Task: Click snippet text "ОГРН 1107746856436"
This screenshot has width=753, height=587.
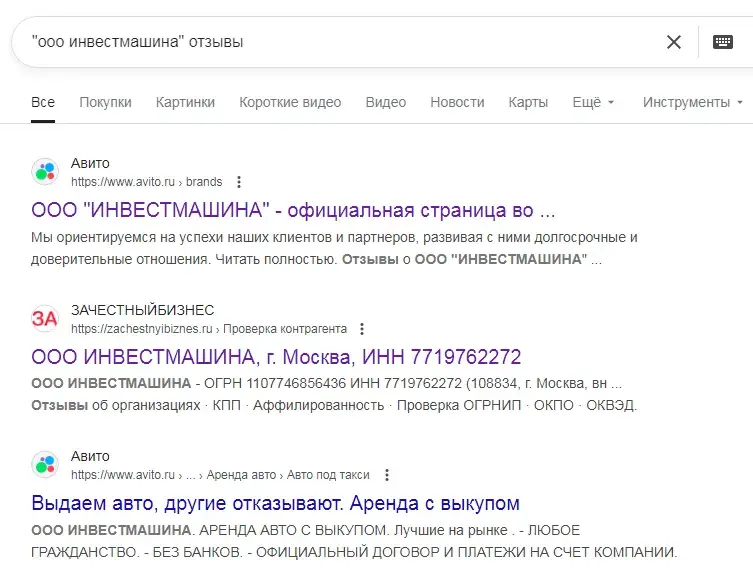Action: (x=275, y=383)
